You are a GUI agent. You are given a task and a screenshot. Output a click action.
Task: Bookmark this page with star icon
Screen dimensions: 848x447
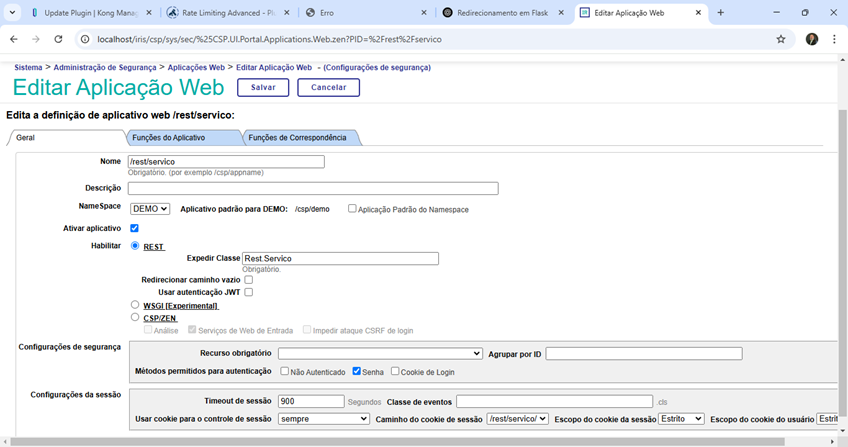[x=781, y=39]
